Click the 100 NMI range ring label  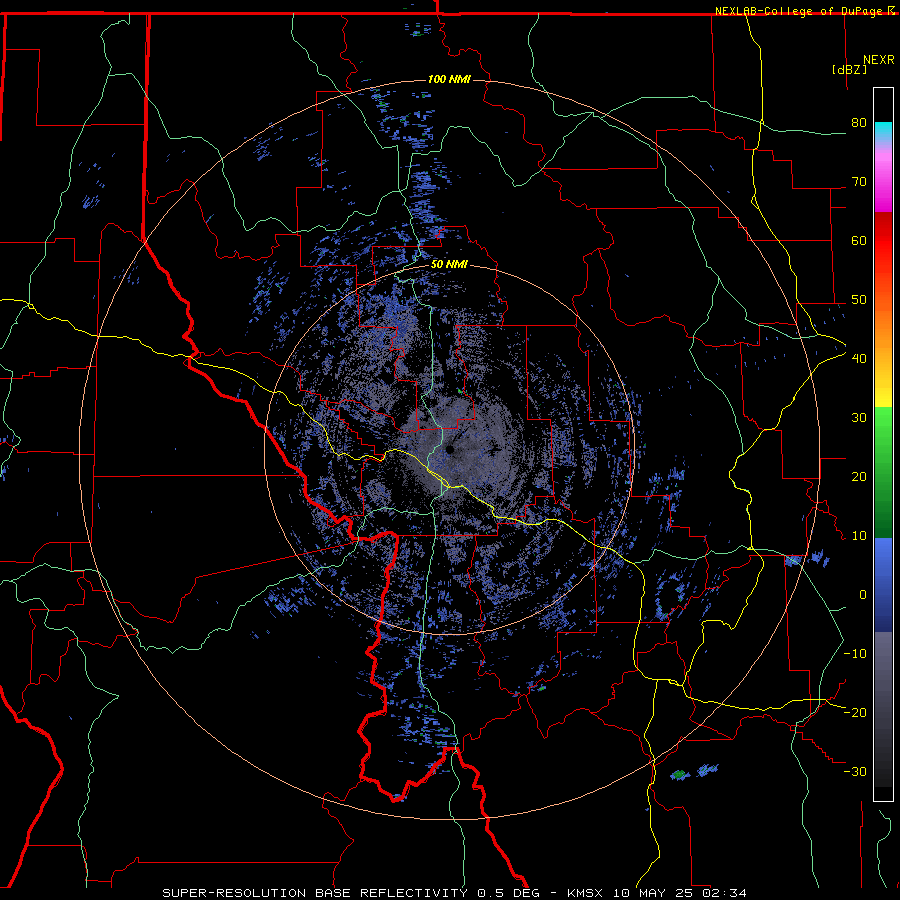(449, 79)
